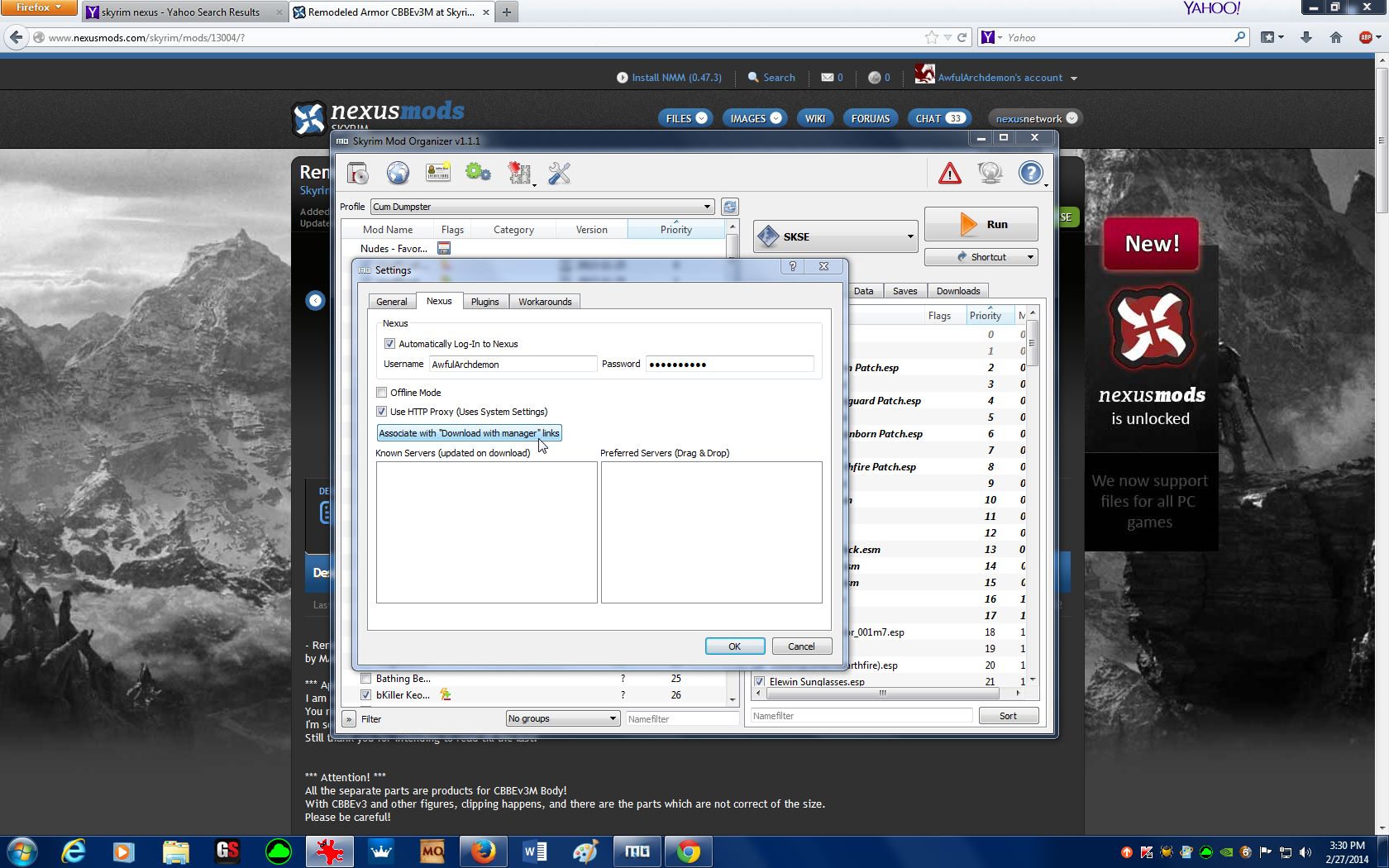Click the previous image arrow on the Nexus page
The height and width of the screenshot is (868, 1389).
[315, 300]
